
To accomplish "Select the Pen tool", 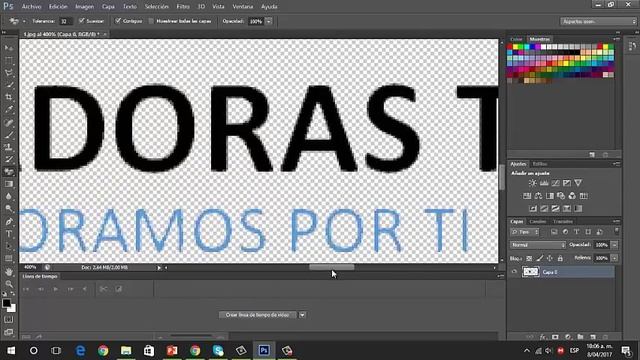I will coord(9,222).
